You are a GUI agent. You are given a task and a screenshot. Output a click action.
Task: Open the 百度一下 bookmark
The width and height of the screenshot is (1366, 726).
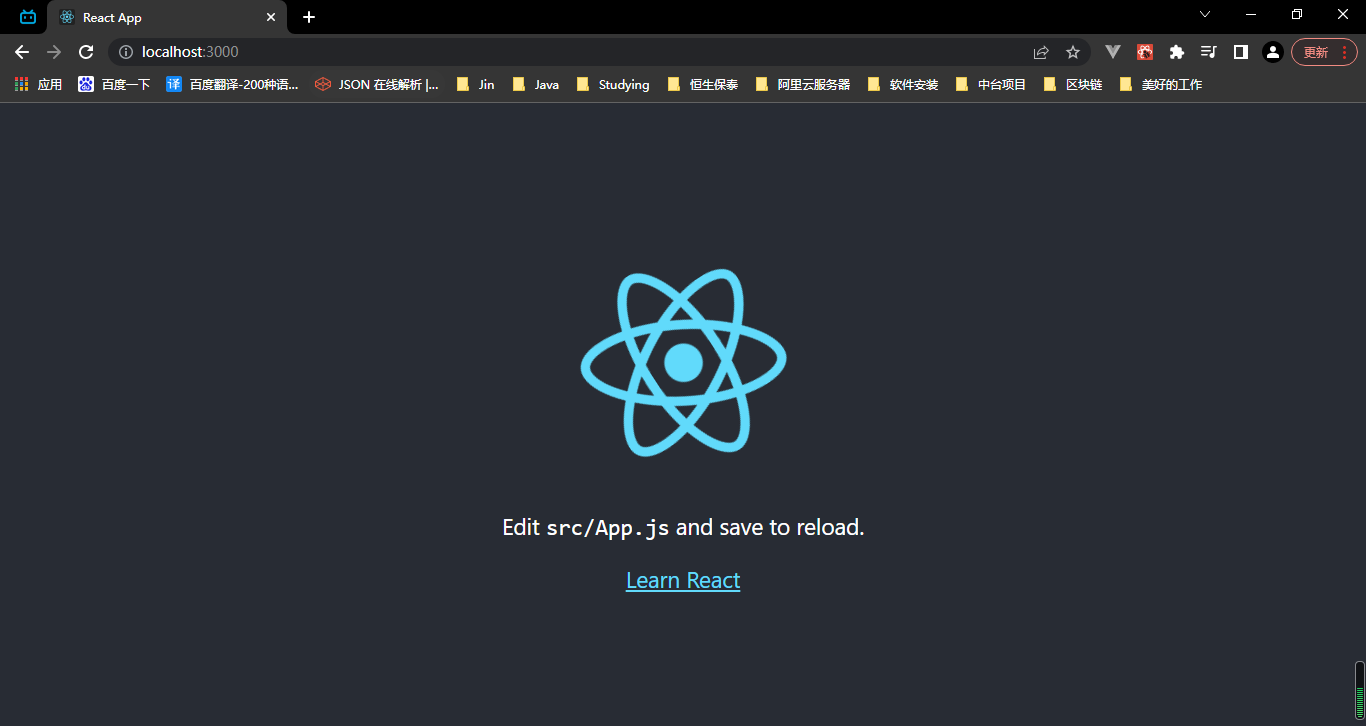click(x=114, y=85)
